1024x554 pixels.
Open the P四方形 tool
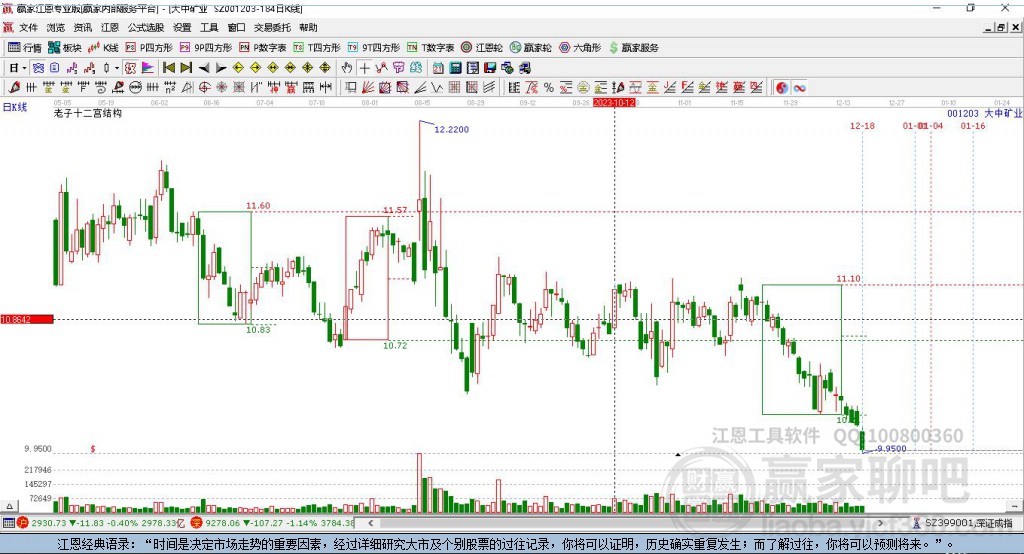148,48
